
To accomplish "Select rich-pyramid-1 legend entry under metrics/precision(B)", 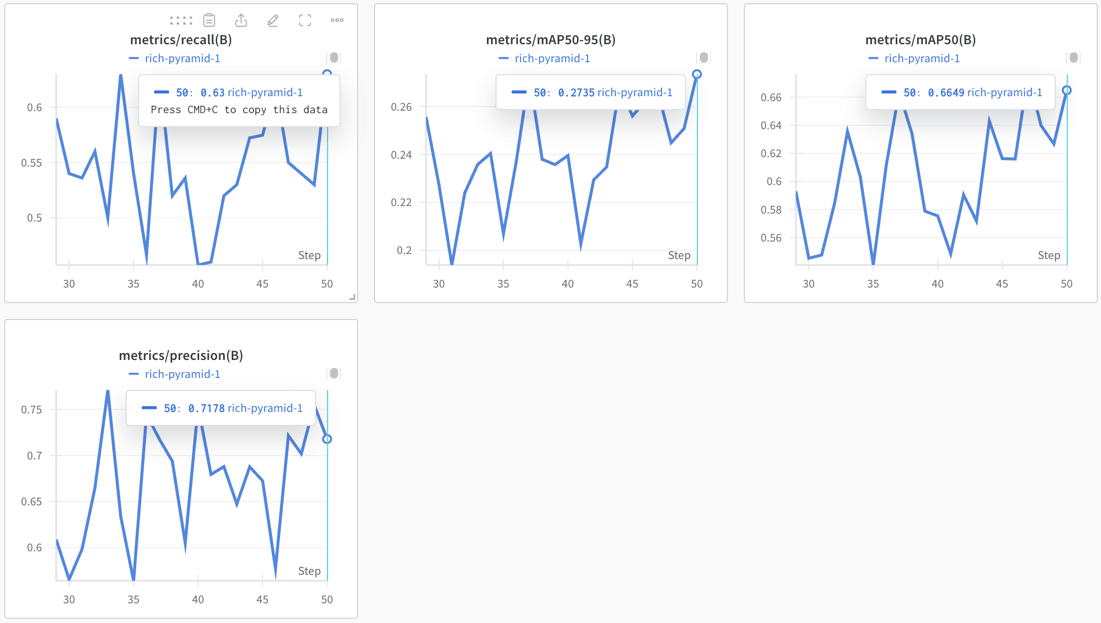I will coord(182,374).
